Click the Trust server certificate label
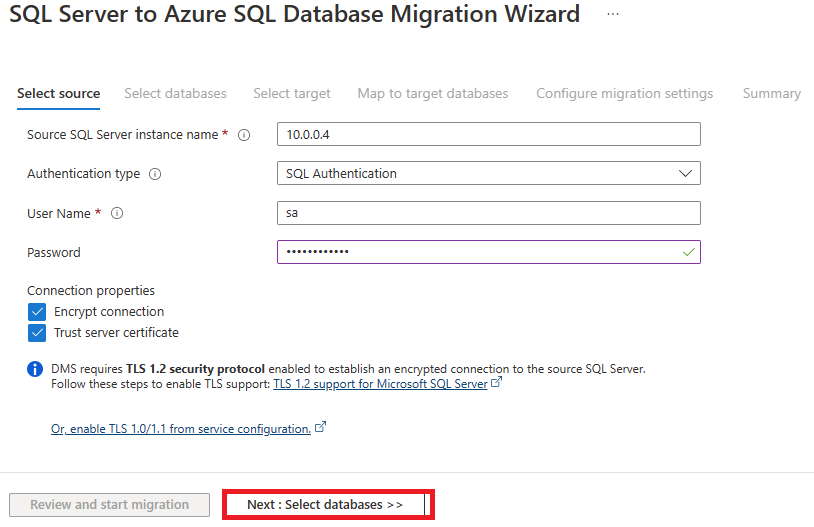814x527 pixels. [x=116, y=332]
